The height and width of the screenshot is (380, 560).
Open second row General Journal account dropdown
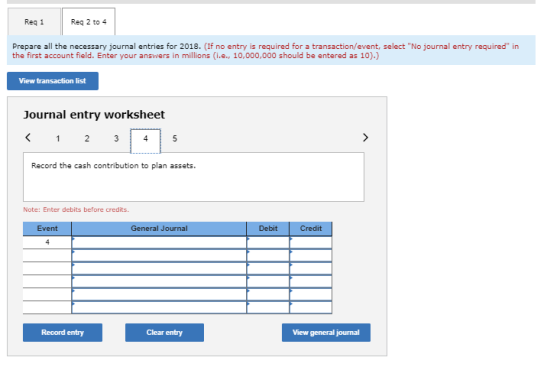coord(159,255)
